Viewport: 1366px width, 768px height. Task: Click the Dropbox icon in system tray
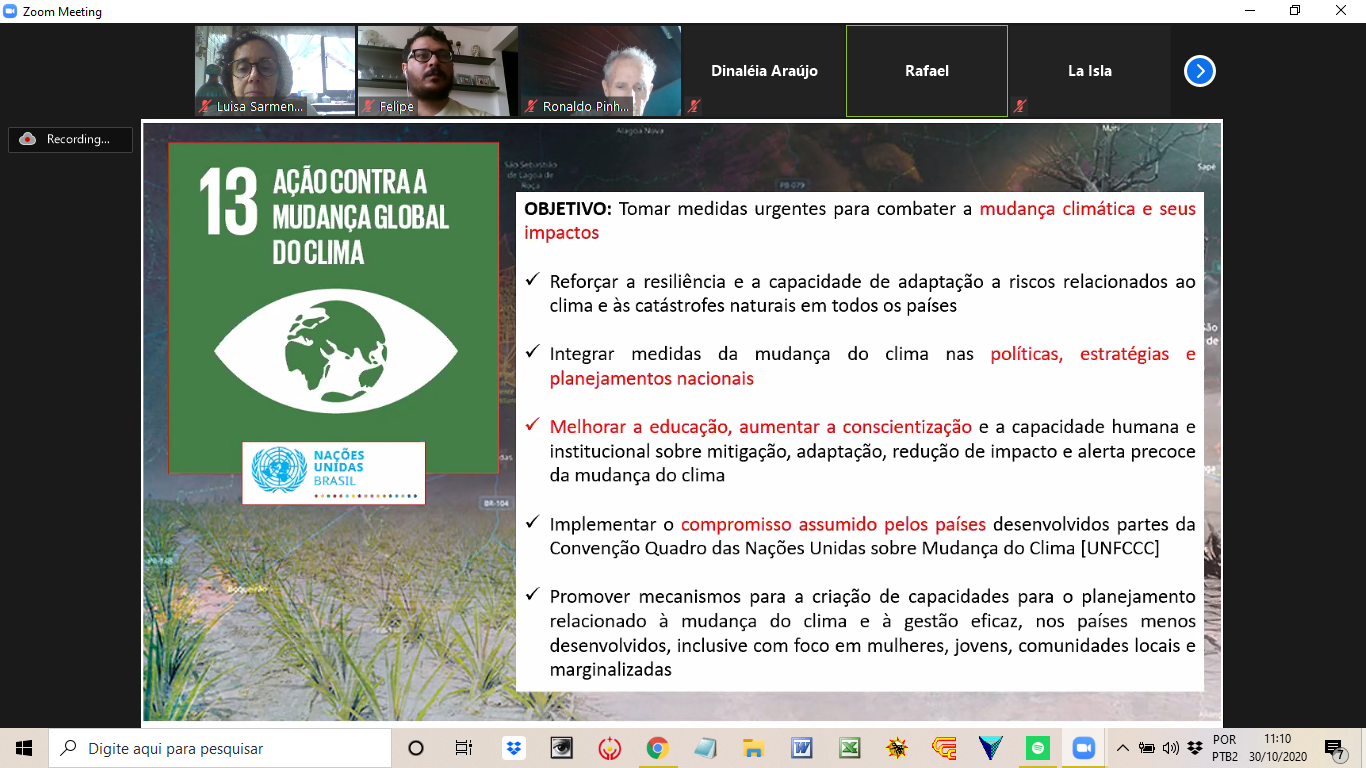pyautogui.click(x=1194, y=748)
